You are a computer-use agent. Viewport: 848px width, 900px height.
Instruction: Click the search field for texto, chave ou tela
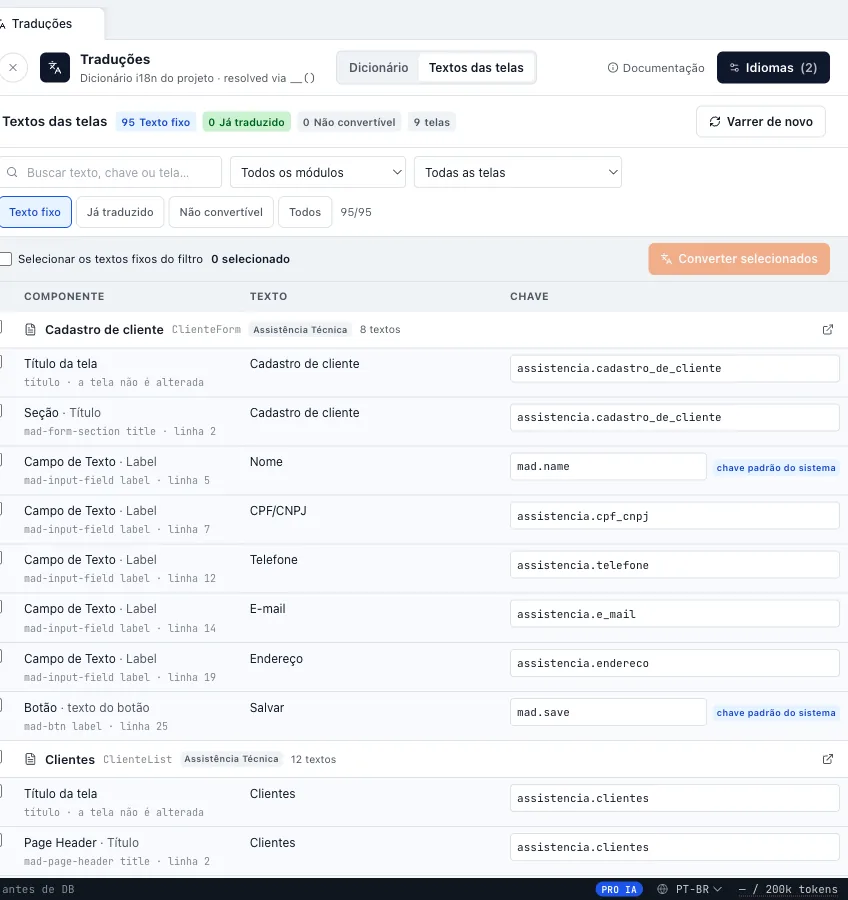(110, 172)
